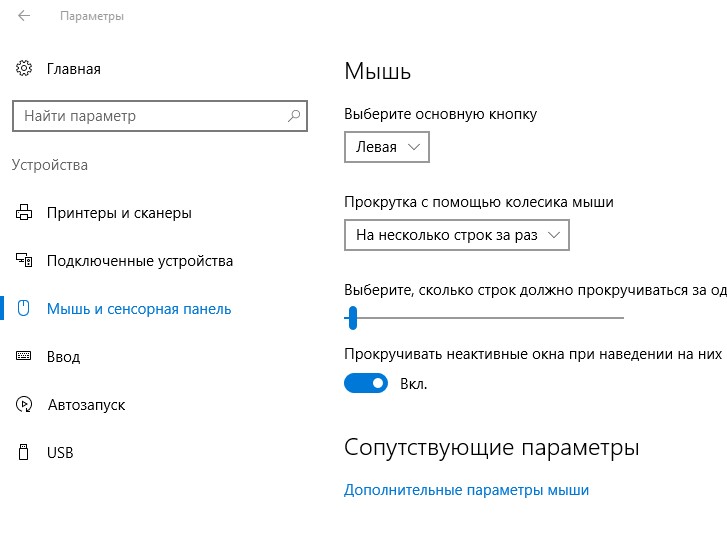Screen dimensions: 727x558
Task: Go to "Главная" settings home
Action: click(73, 69)
